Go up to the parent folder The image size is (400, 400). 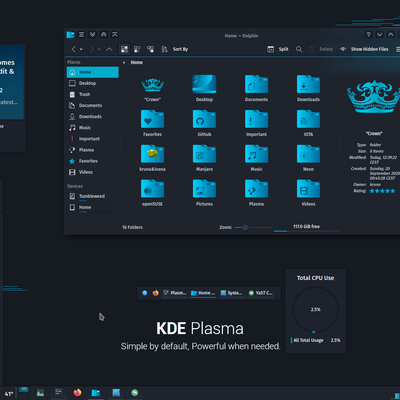coord(109,49)
